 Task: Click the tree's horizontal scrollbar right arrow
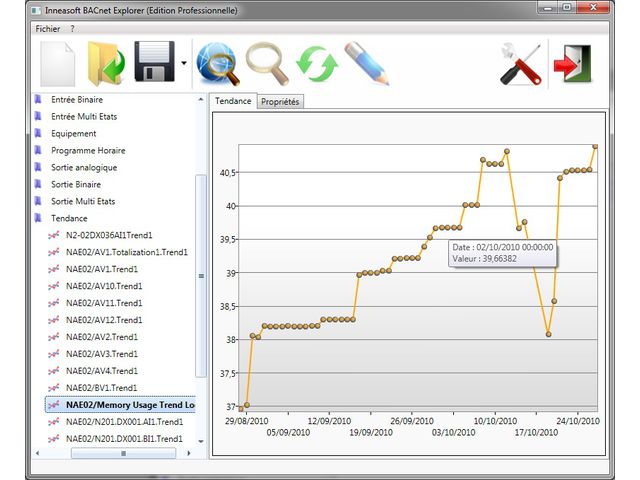pos(189,453)
